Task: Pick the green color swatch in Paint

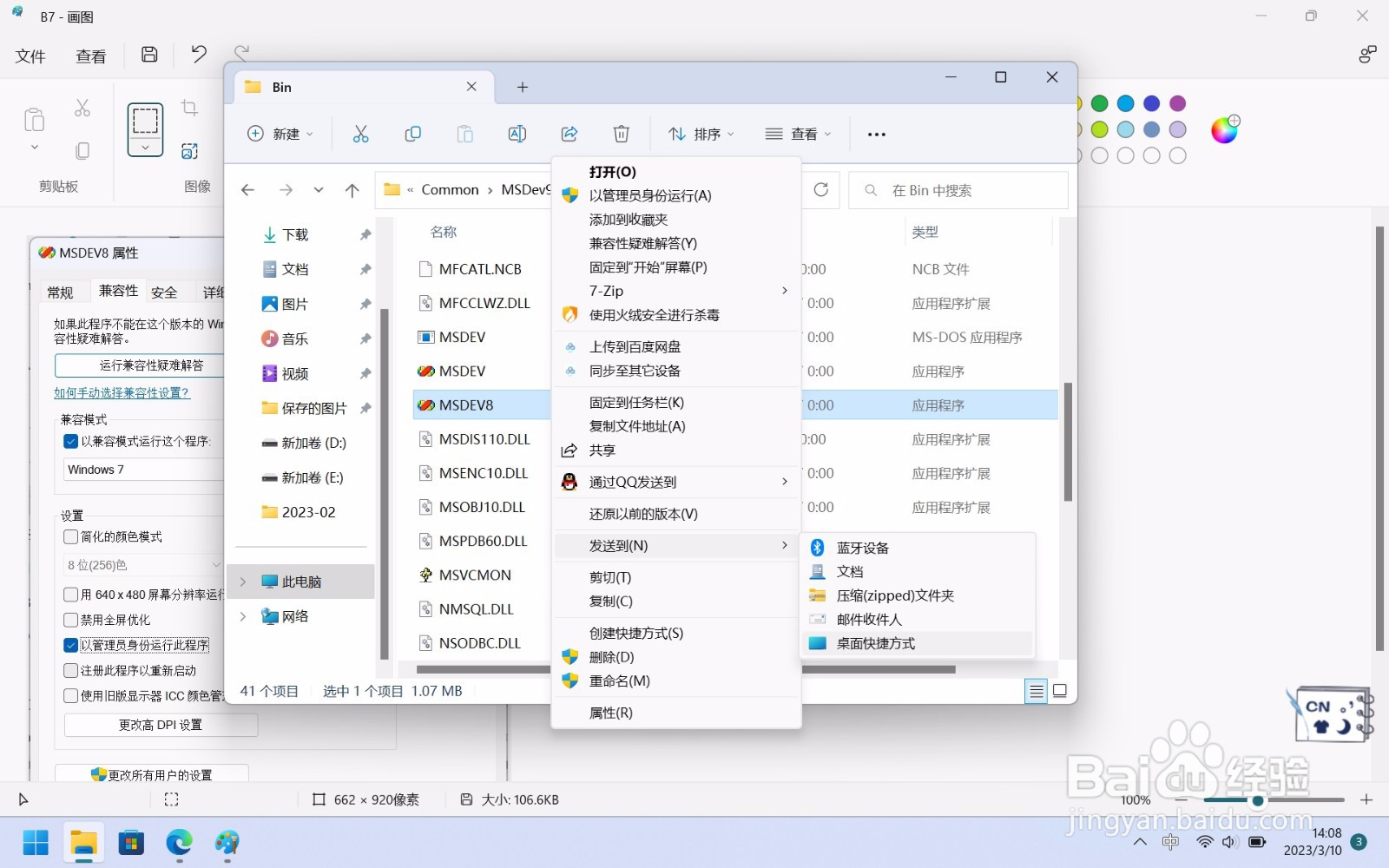Action: [x=1100, y=103]
